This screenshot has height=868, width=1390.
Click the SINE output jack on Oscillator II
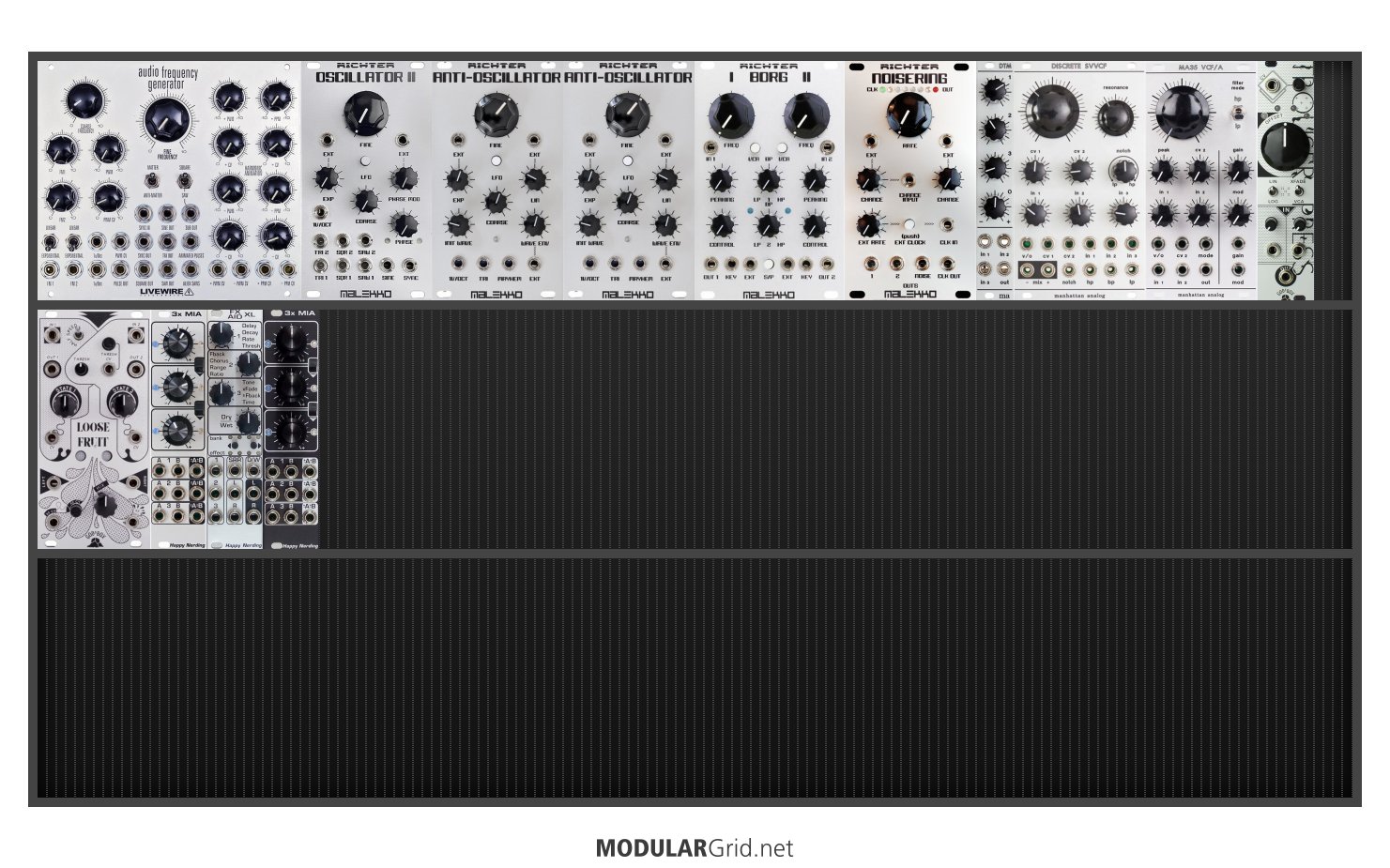coord(388,266)
